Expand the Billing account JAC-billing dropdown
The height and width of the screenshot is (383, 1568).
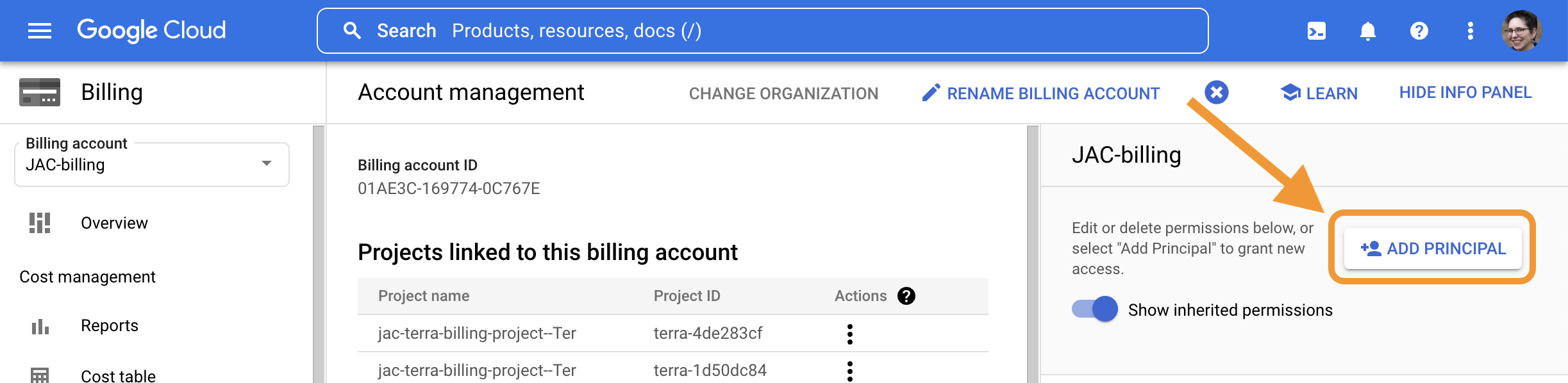tap(152, 165)
